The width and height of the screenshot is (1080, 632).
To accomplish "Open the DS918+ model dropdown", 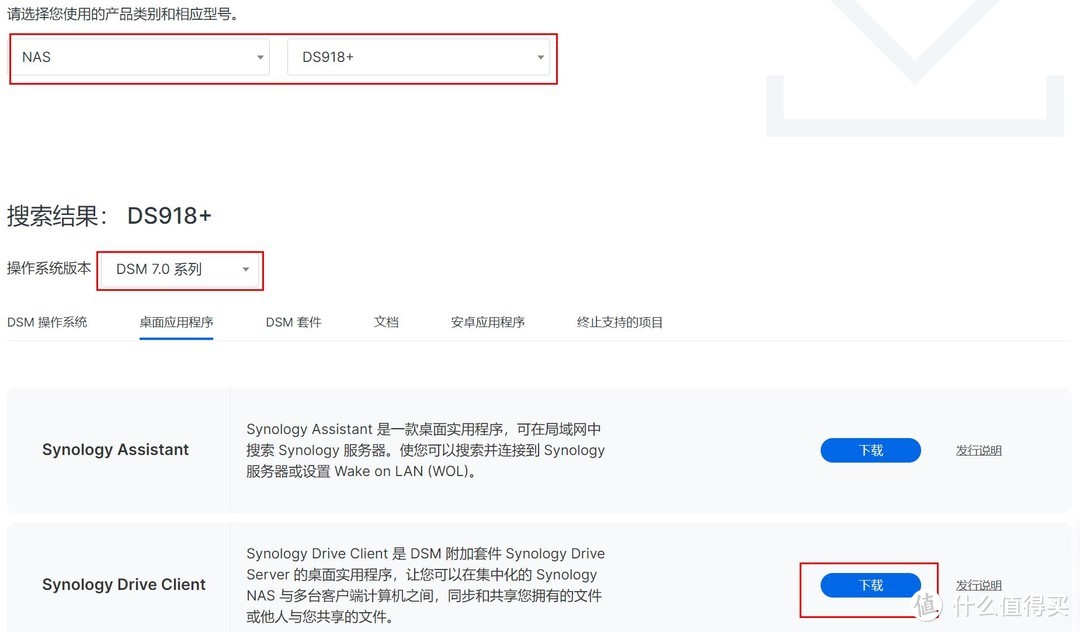I will click(419, 57).
